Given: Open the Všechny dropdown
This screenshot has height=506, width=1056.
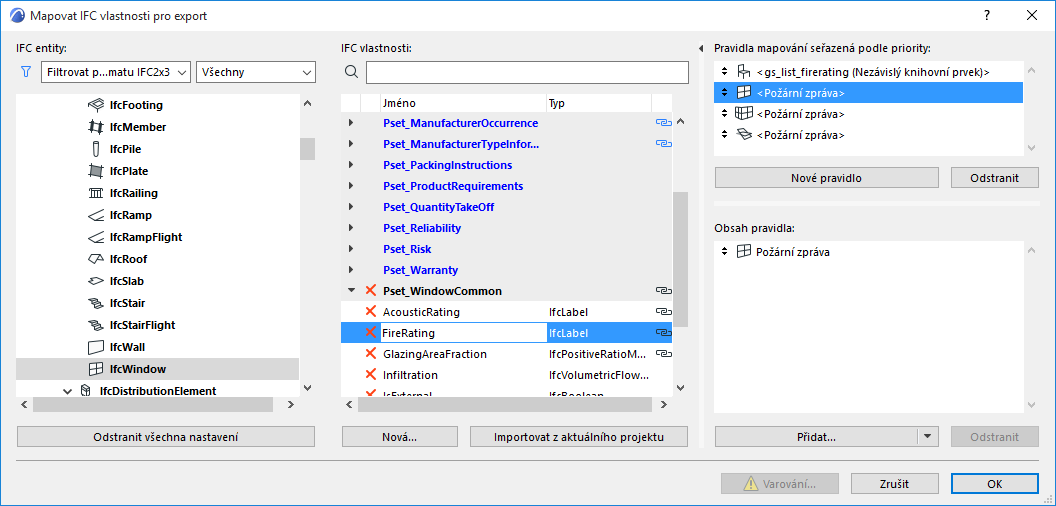Looking at the screenshot, I should coord(255,72).
